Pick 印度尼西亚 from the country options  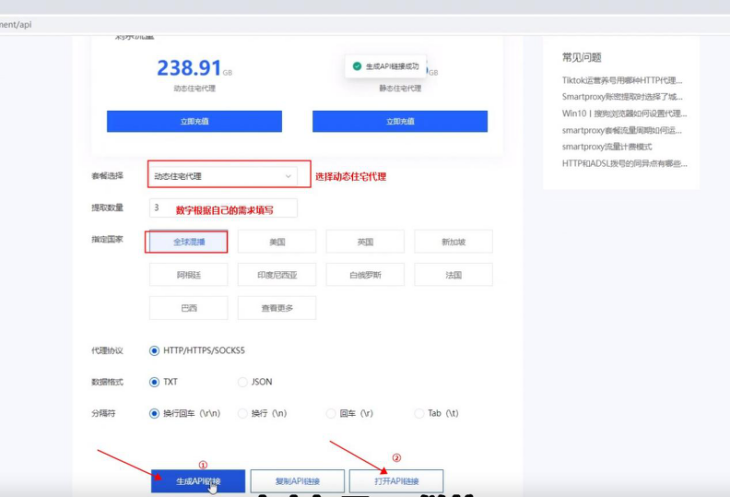[277, 275]
